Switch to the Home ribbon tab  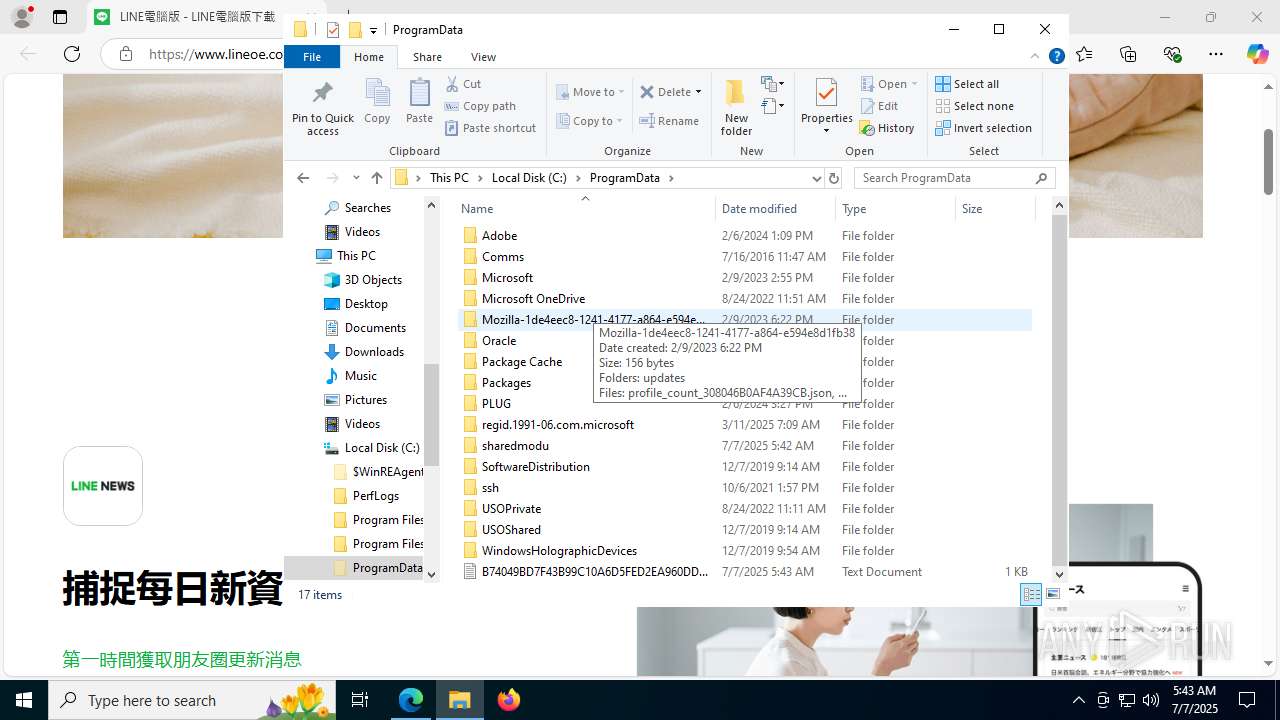pyautogui.click(x=369, y=57)
